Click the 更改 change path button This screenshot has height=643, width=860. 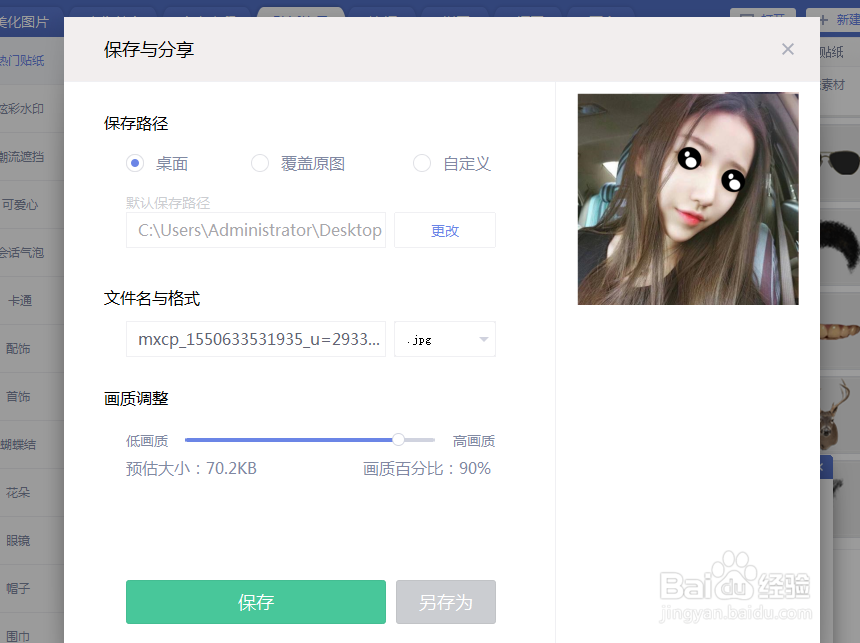(x=444, y=230)
